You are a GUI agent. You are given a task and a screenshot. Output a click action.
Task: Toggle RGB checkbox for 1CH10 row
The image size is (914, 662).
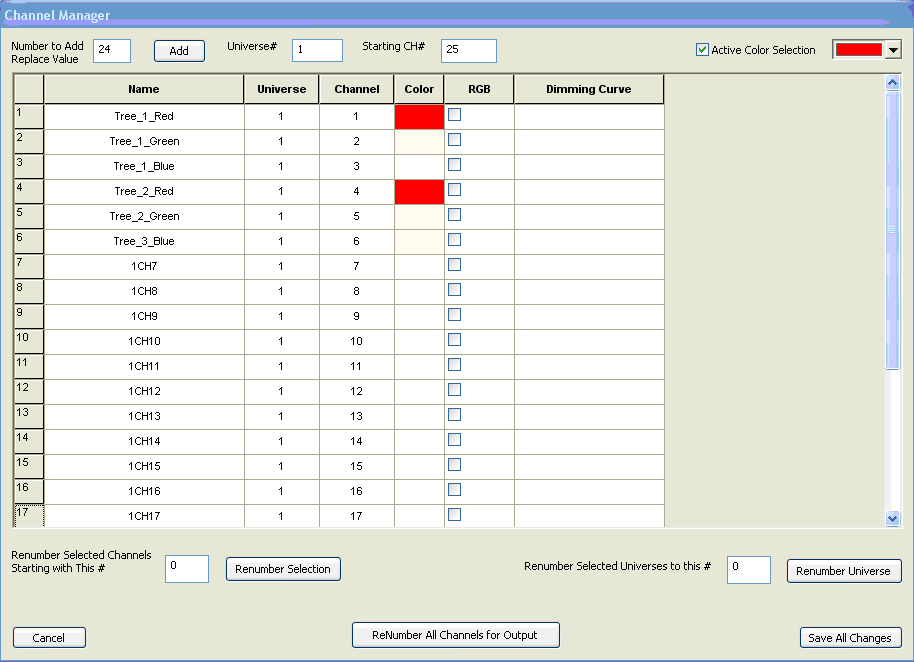point(454,340)
